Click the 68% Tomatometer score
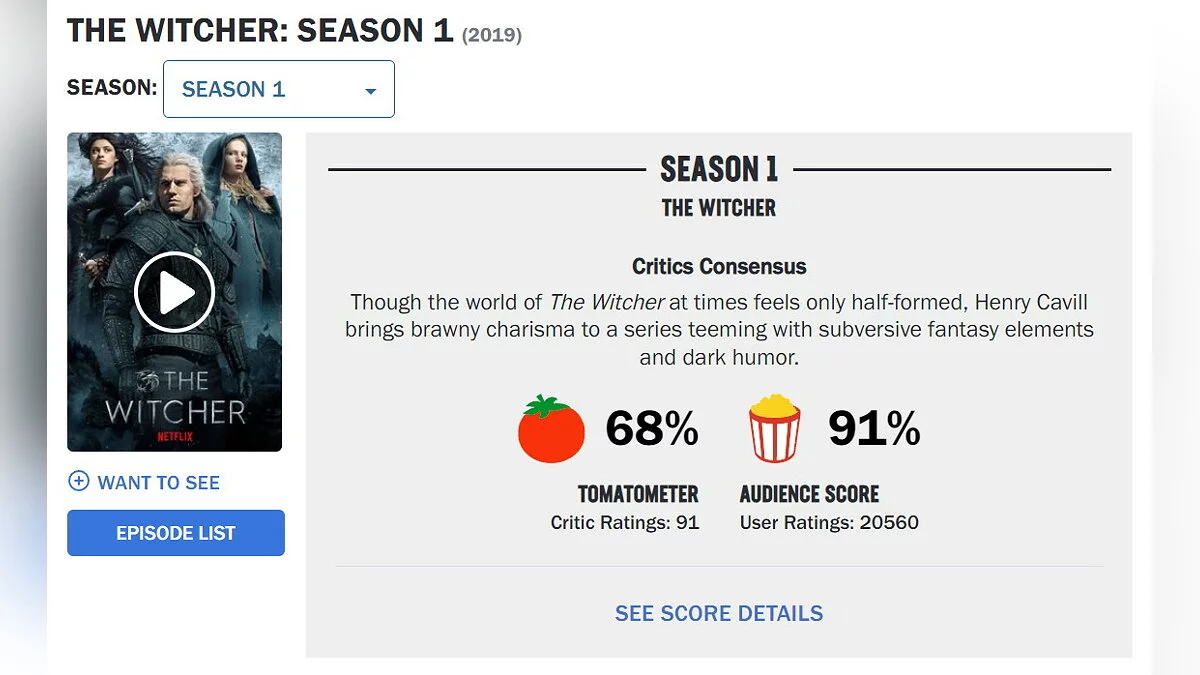This screenshot has height=675, width=1200. (651, 429)
